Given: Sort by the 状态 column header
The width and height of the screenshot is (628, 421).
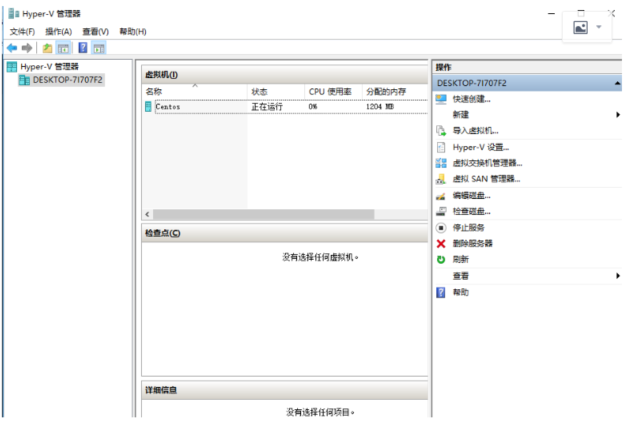Looking at the screenshot, I should tap(276, 92).
